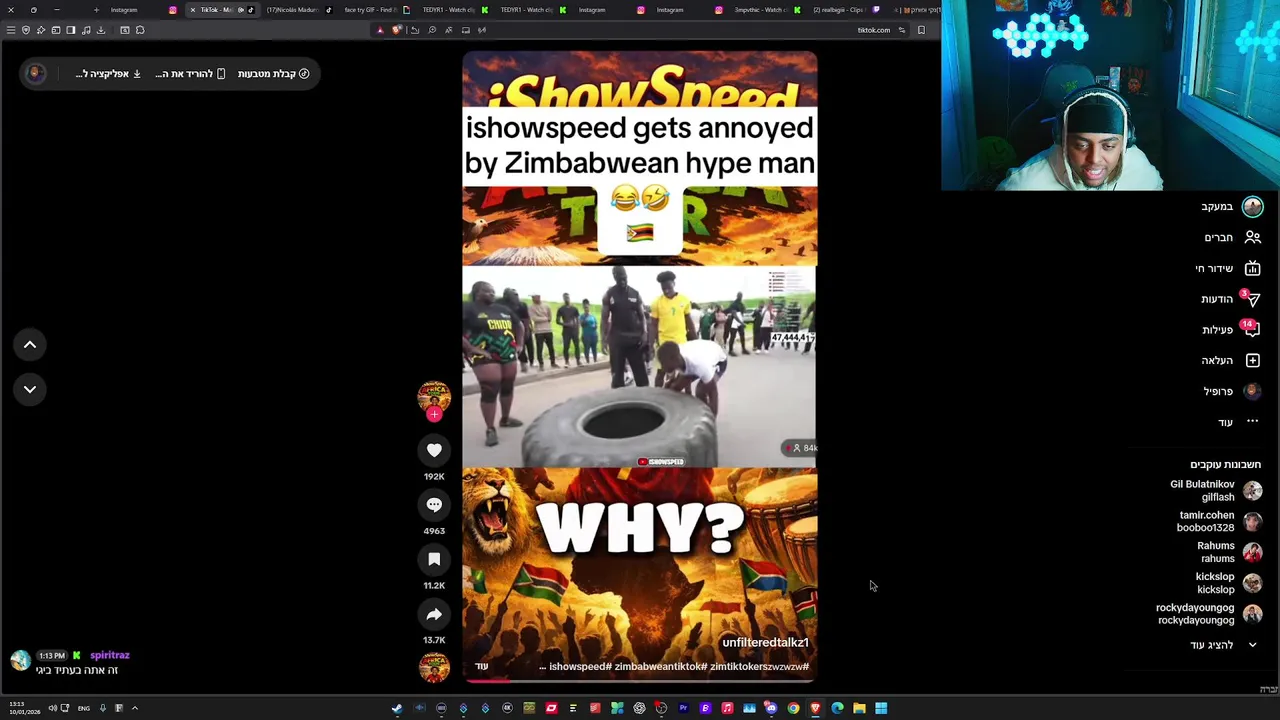The width and height of the screenshot is (1280, 720).
Task: Open the profile avatar menu beside the coins pill
Action: (35, 74)
